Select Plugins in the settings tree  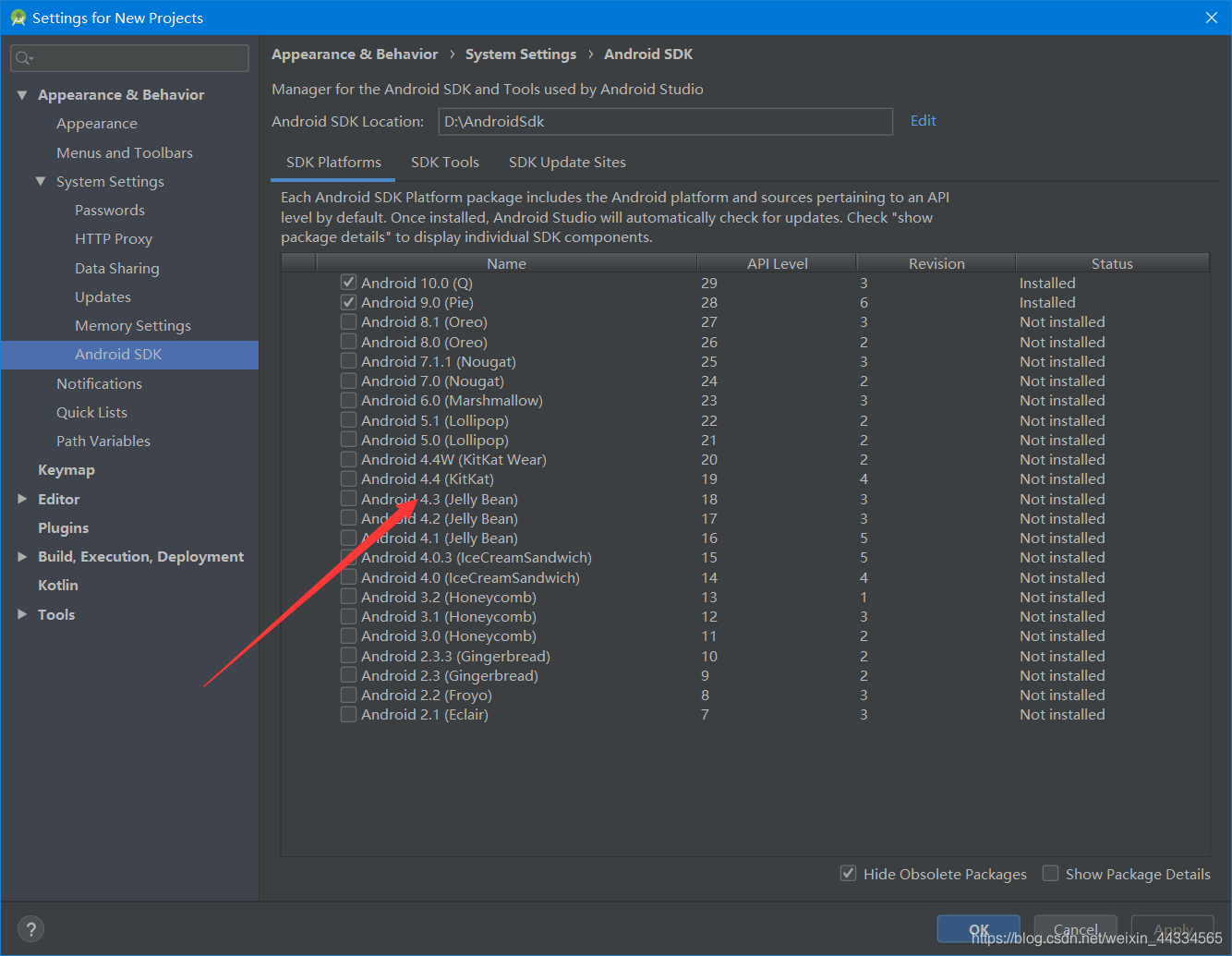click(x=64, y=528)
